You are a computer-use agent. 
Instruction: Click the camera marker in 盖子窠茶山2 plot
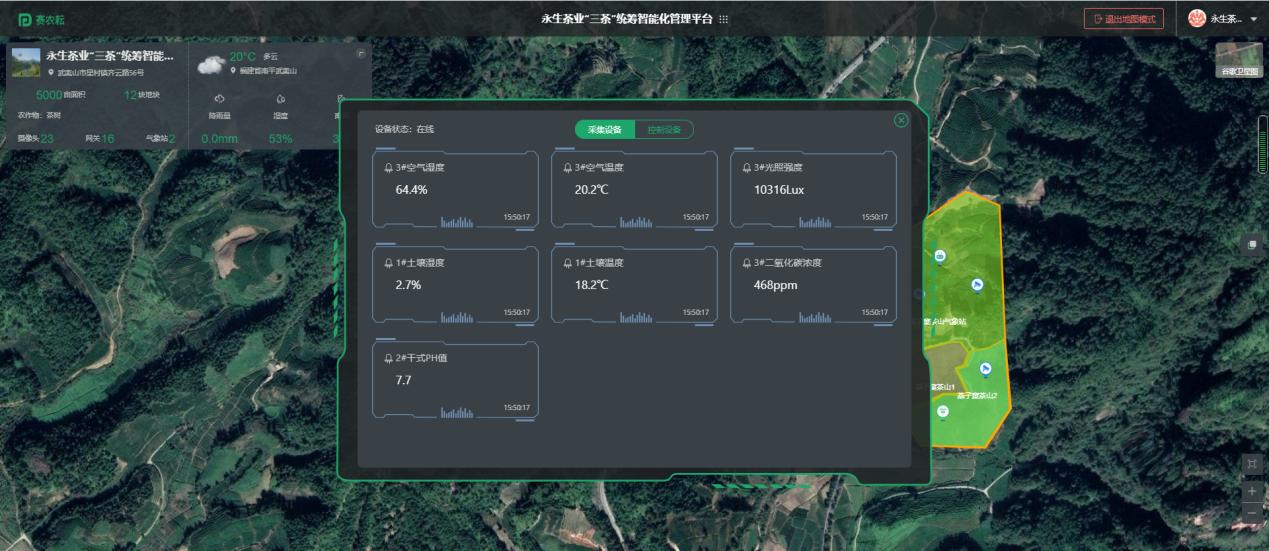(x=985, y=369)
